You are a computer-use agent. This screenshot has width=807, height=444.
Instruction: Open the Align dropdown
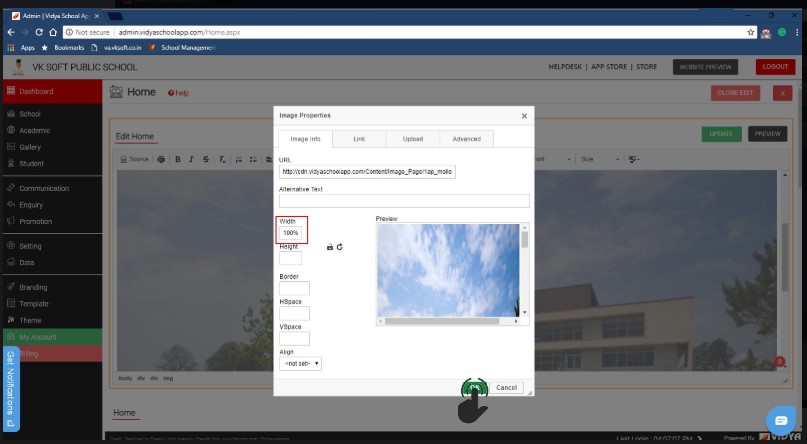tap(301, 364)
